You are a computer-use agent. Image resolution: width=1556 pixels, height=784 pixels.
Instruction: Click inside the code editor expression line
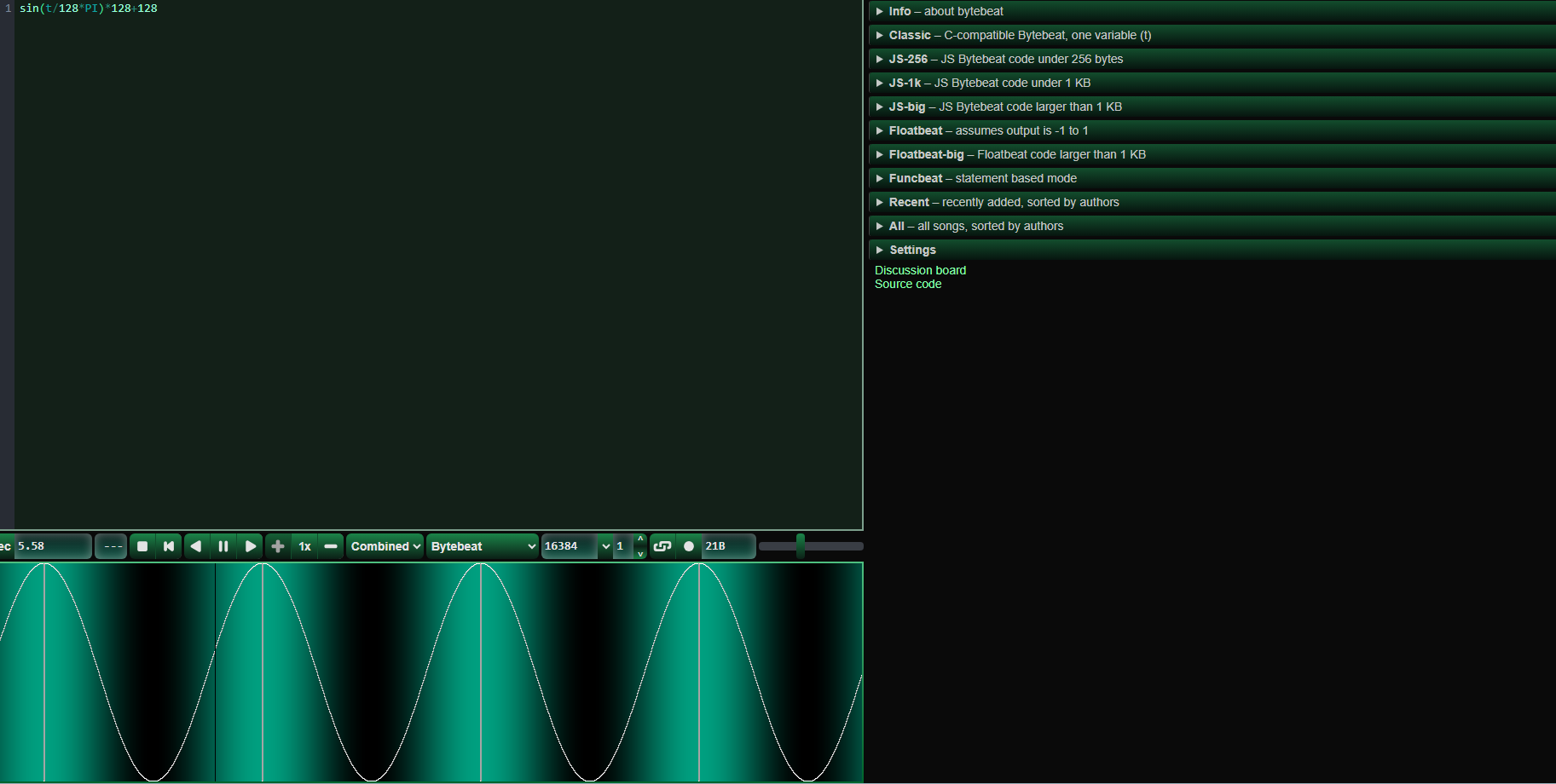[x=89, y=9]
